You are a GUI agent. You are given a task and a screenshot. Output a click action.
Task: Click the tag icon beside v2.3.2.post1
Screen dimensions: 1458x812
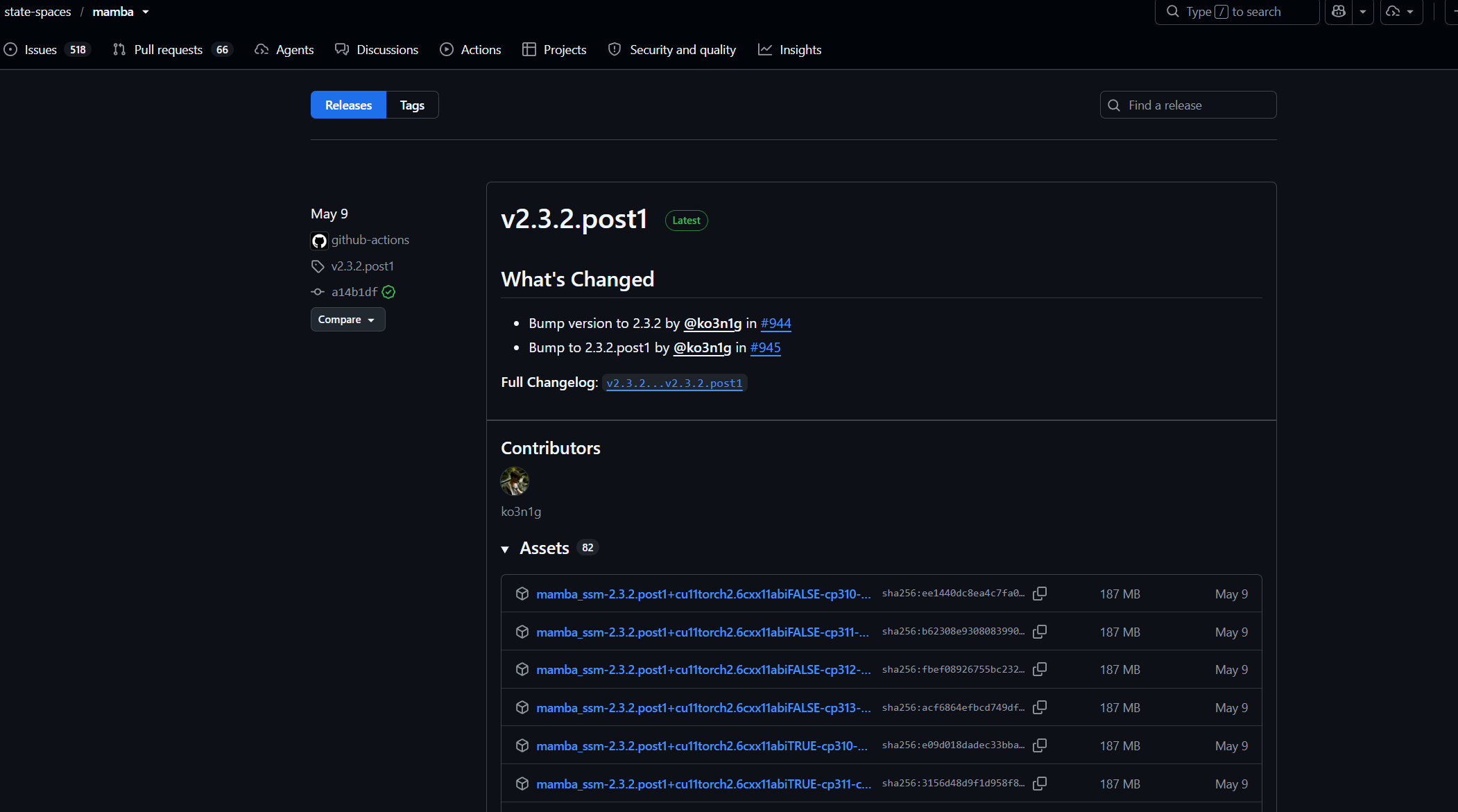click(x=318, y=266)
